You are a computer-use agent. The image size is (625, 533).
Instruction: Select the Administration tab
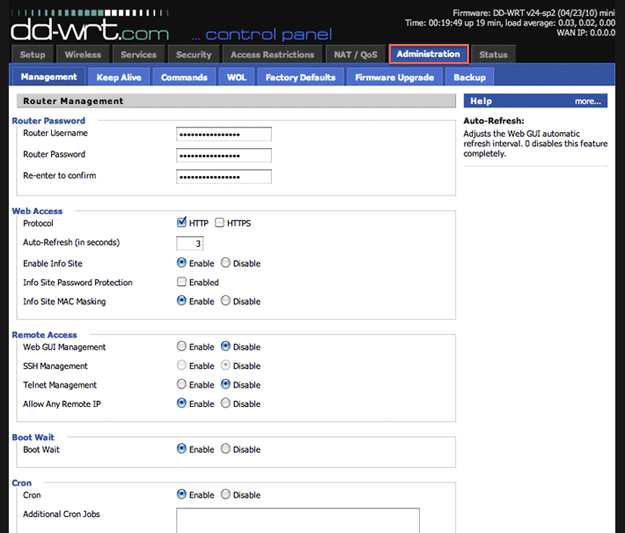coord(428,54)
